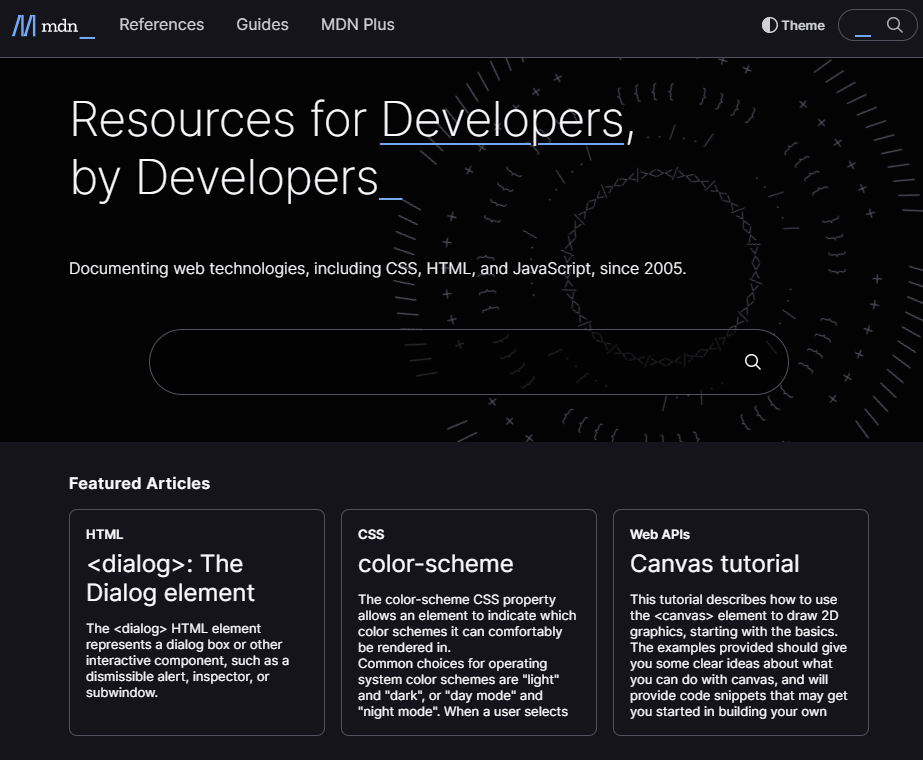This screenshot has width=923, height=760.
Task: Open the References menu
Action: (x=161, y=25)
